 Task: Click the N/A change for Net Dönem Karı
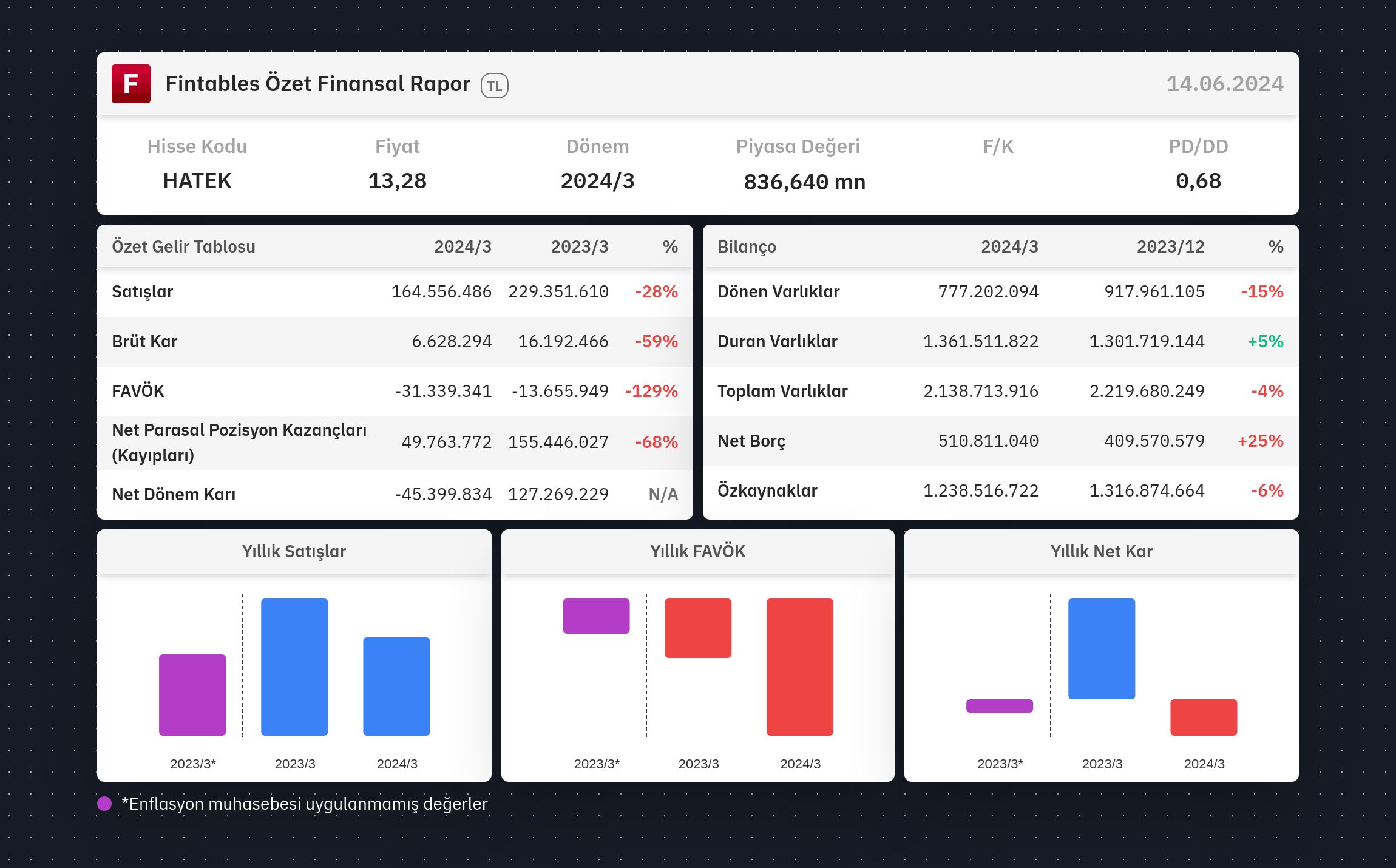(x=663, y=494)
